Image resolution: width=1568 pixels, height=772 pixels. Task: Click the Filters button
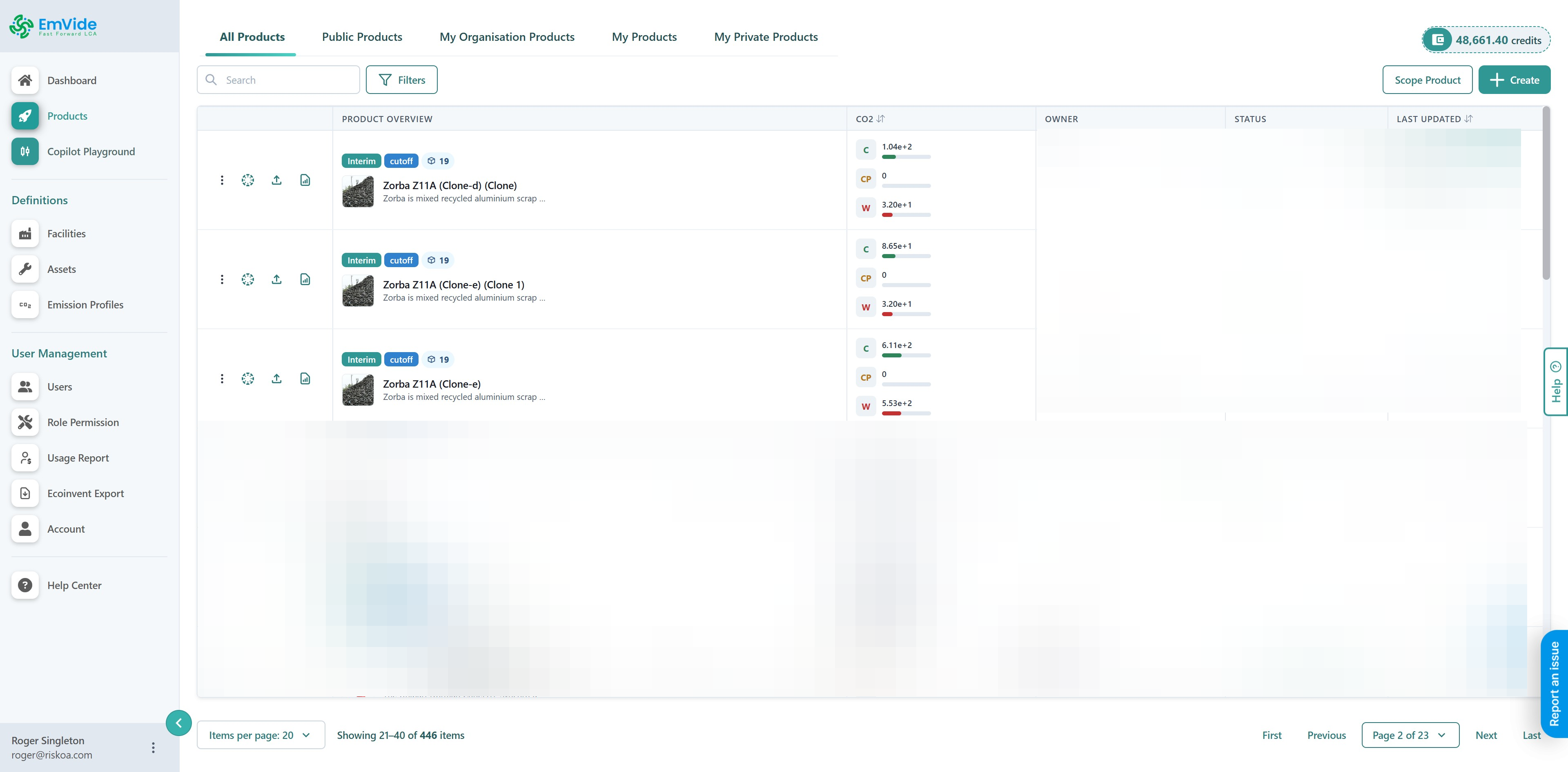coord(401,80)
